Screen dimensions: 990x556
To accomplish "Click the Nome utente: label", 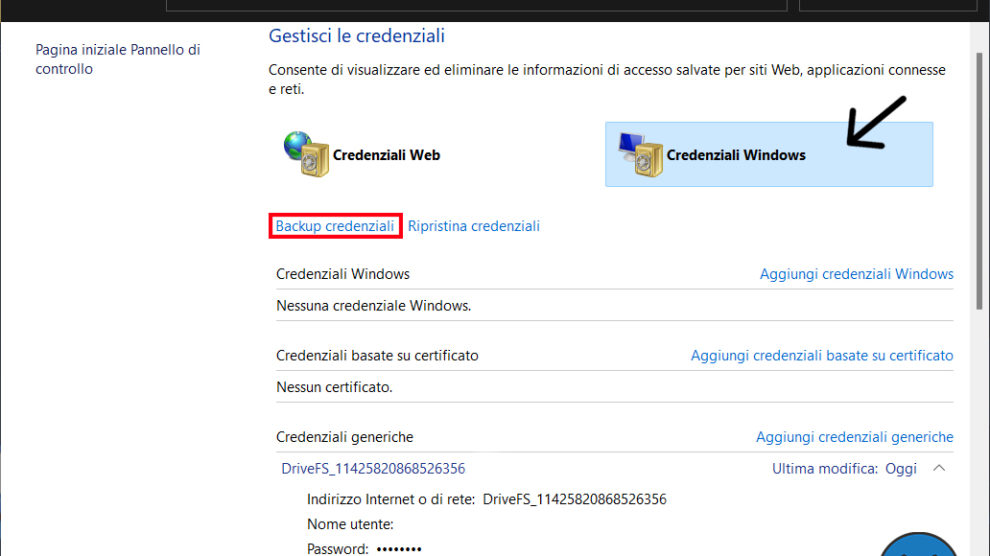I will tap(350, 524).
